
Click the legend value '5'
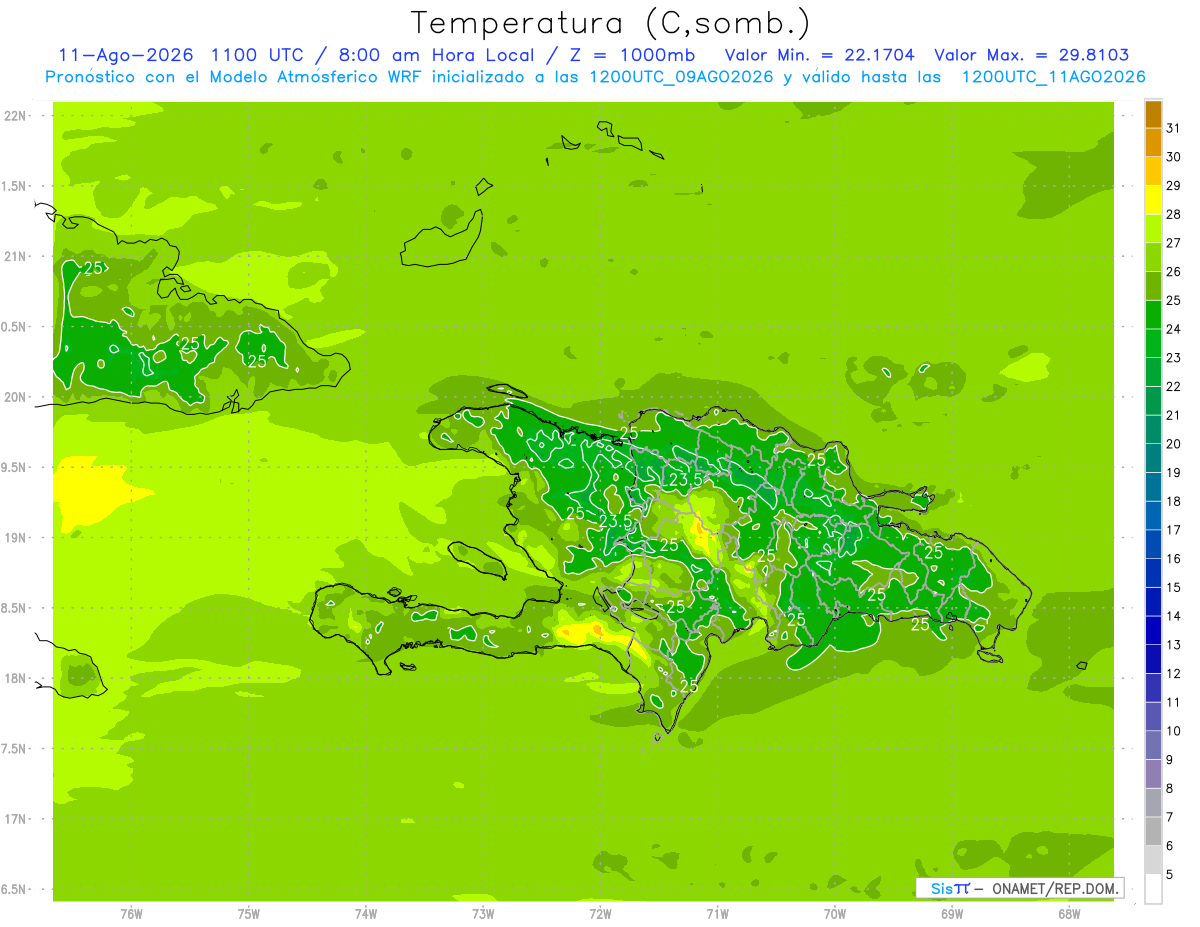(1171, 874)
